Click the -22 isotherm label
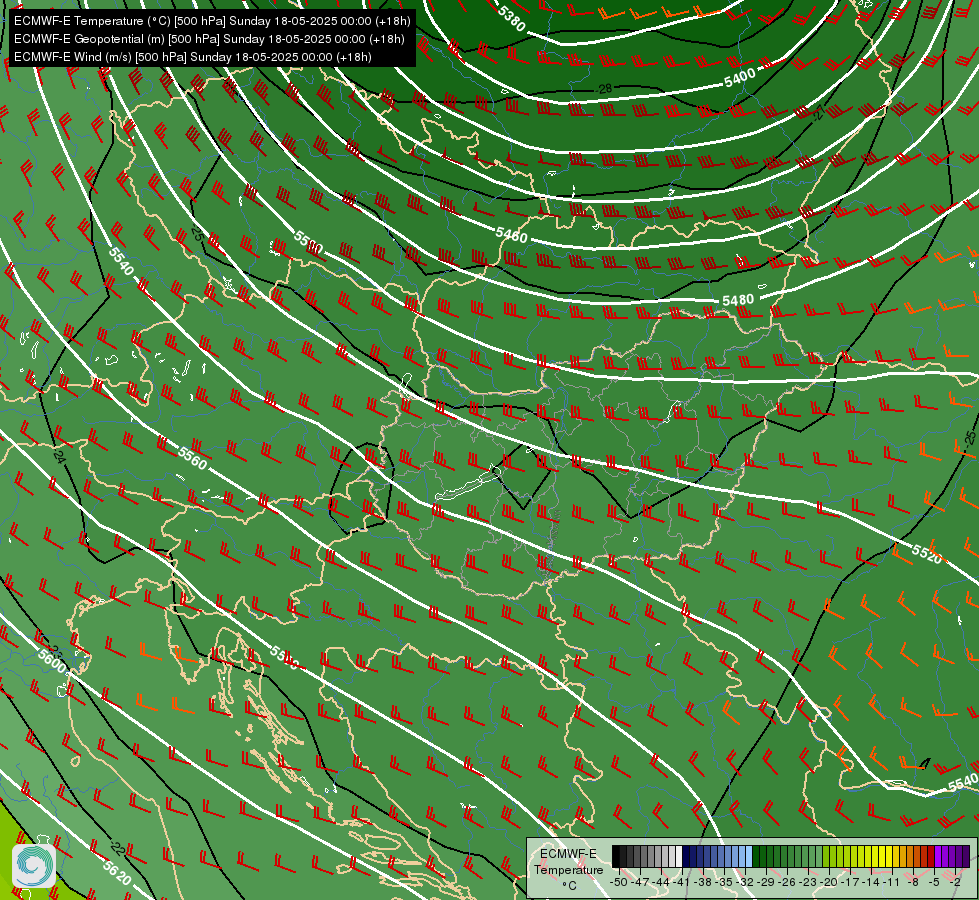 117,848
